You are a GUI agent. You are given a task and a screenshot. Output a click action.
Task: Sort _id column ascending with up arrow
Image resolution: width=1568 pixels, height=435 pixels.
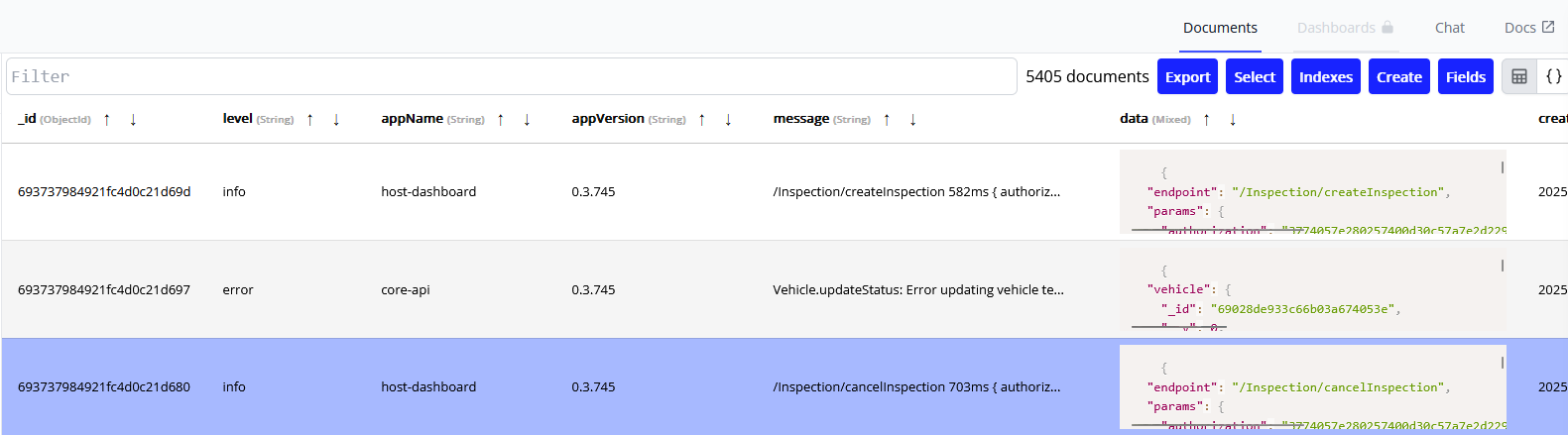tap(107, 120)
